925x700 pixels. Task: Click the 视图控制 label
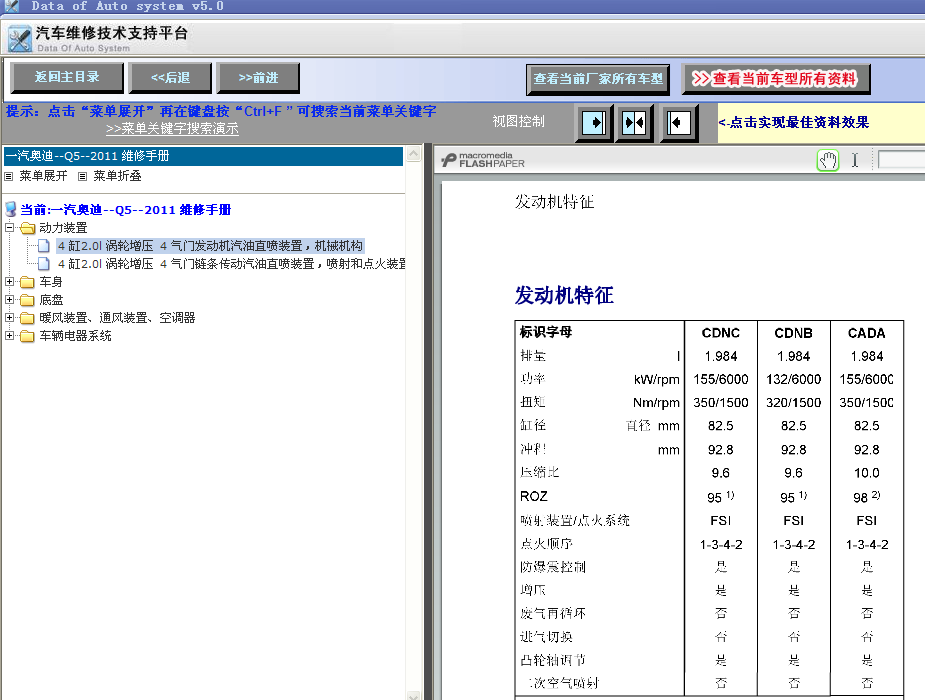519,121
